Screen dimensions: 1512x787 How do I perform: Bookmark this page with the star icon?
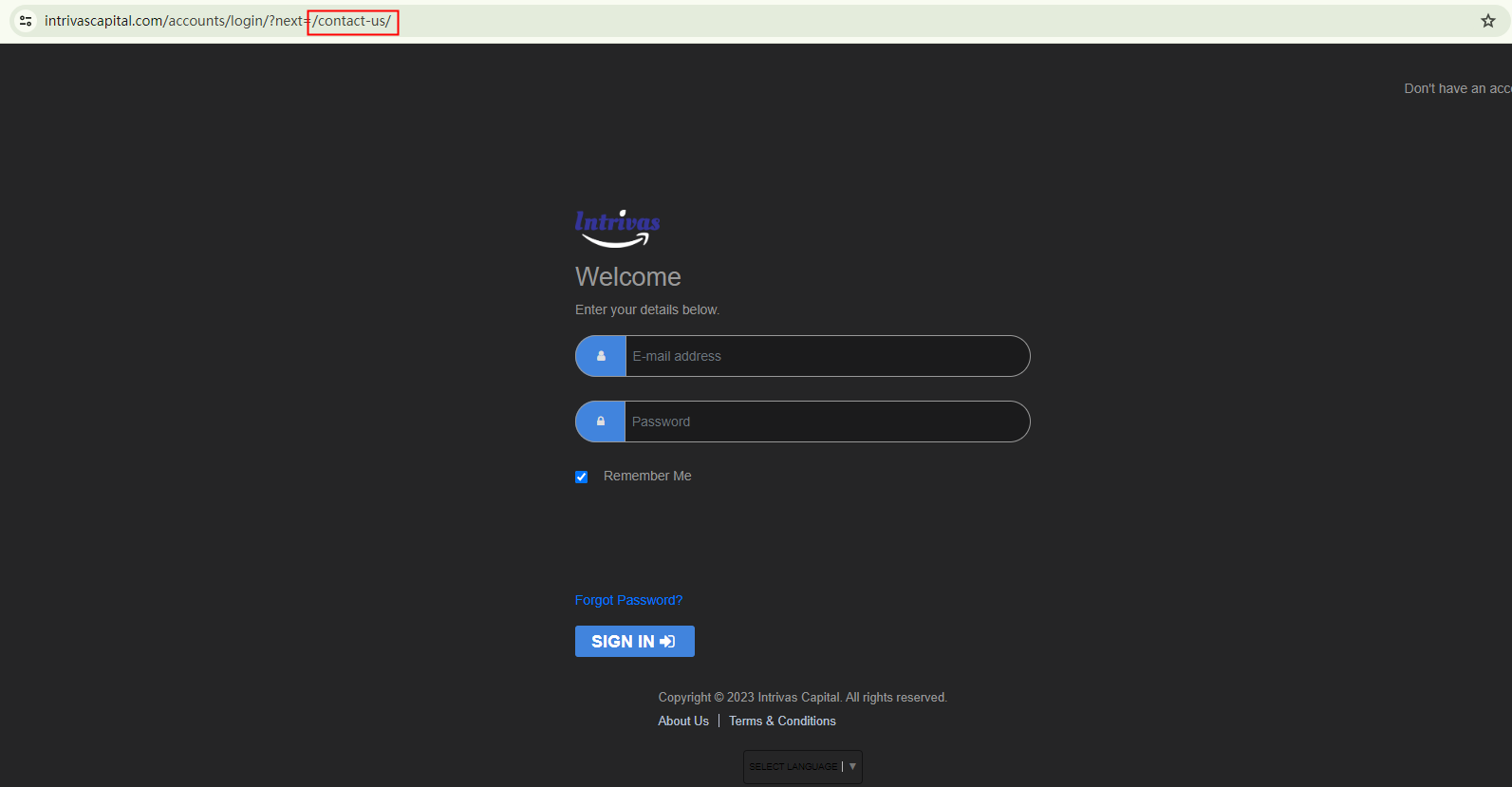tap(1488, 21)
